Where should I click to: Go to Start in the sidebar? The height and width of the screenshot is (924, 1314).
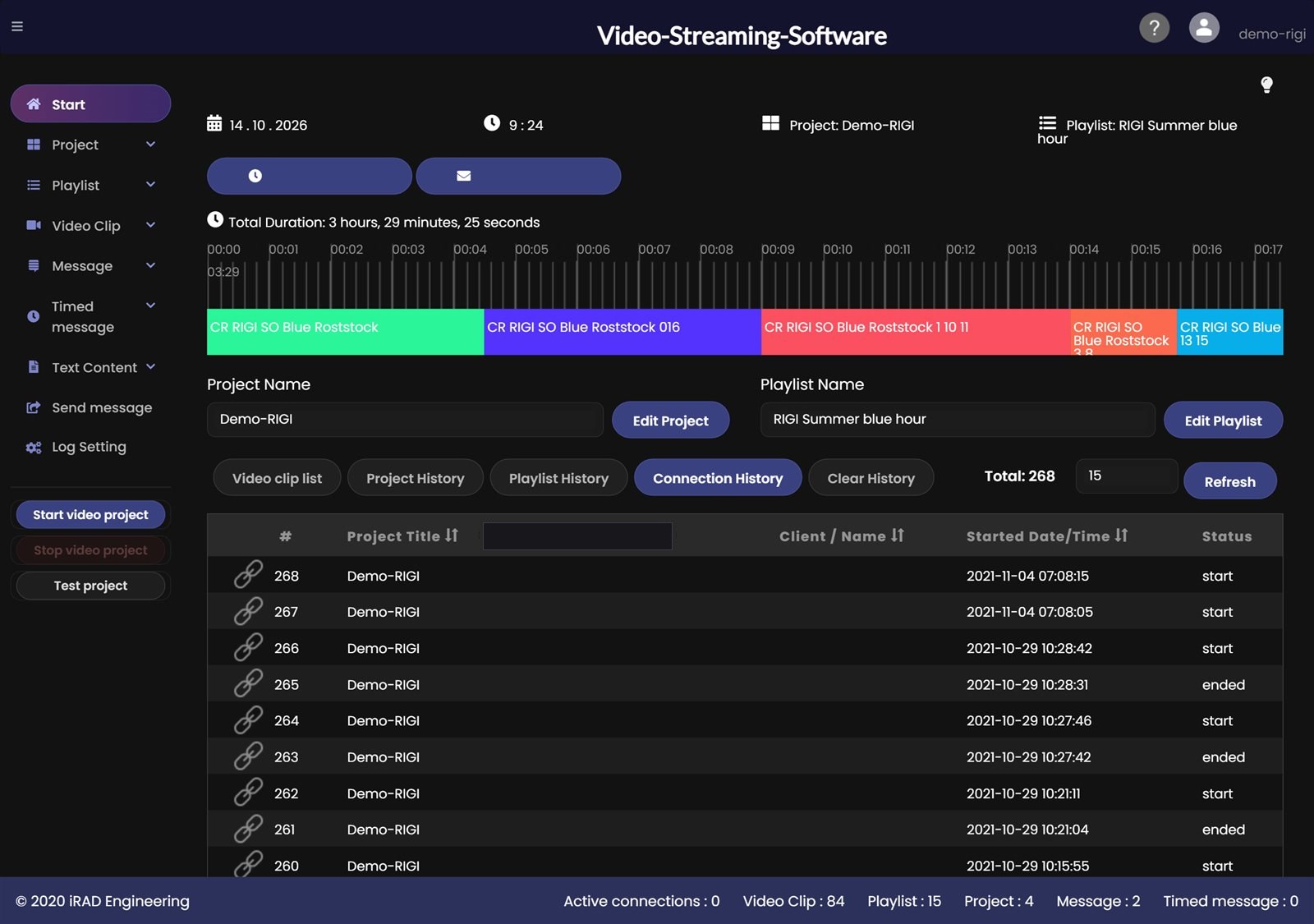click(90, 104)
